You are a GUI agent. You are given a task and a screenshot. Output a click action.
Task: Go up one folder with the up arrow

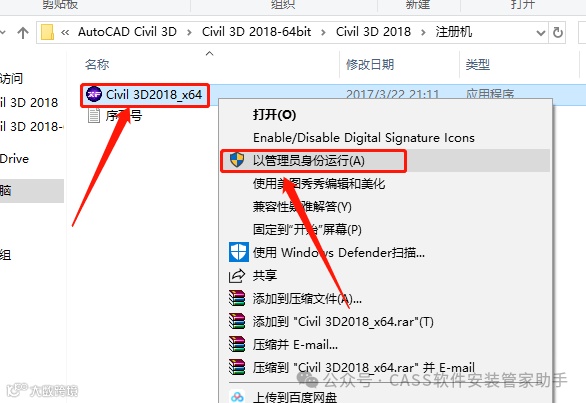(23, 33)
